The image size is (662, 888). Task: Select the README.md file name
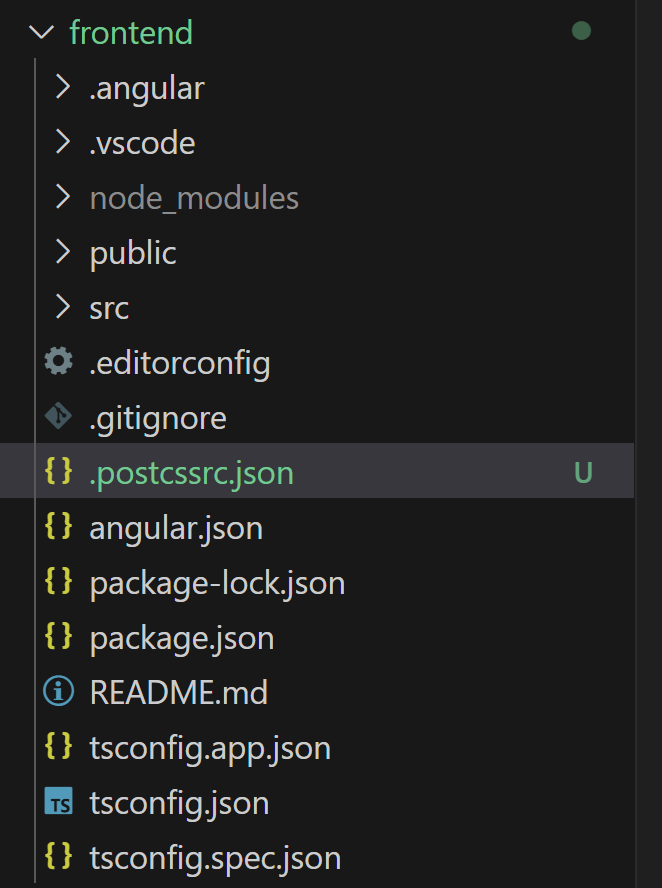click(179, 692)
